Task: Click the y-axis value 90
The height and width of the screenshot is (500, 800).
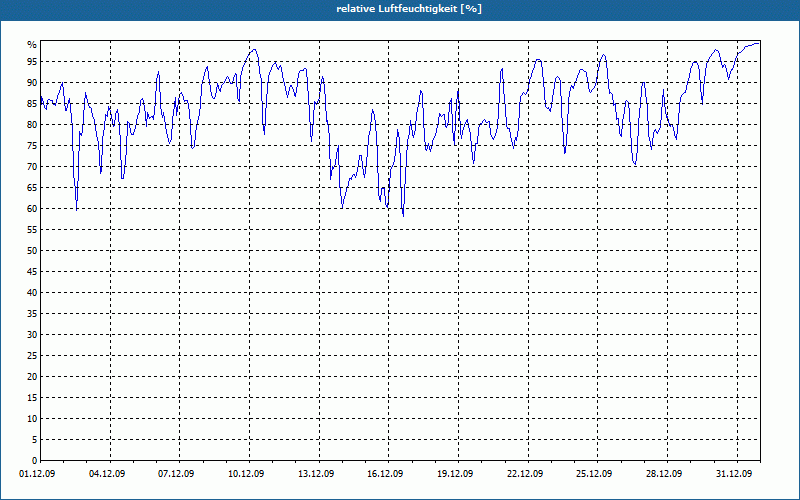Action: [32, 83]
